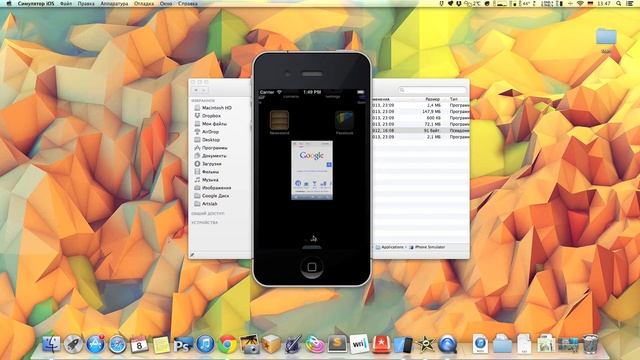Open the iOS Simulator Dock icon
The image size is (640, 360).
[x=403, y=344]
